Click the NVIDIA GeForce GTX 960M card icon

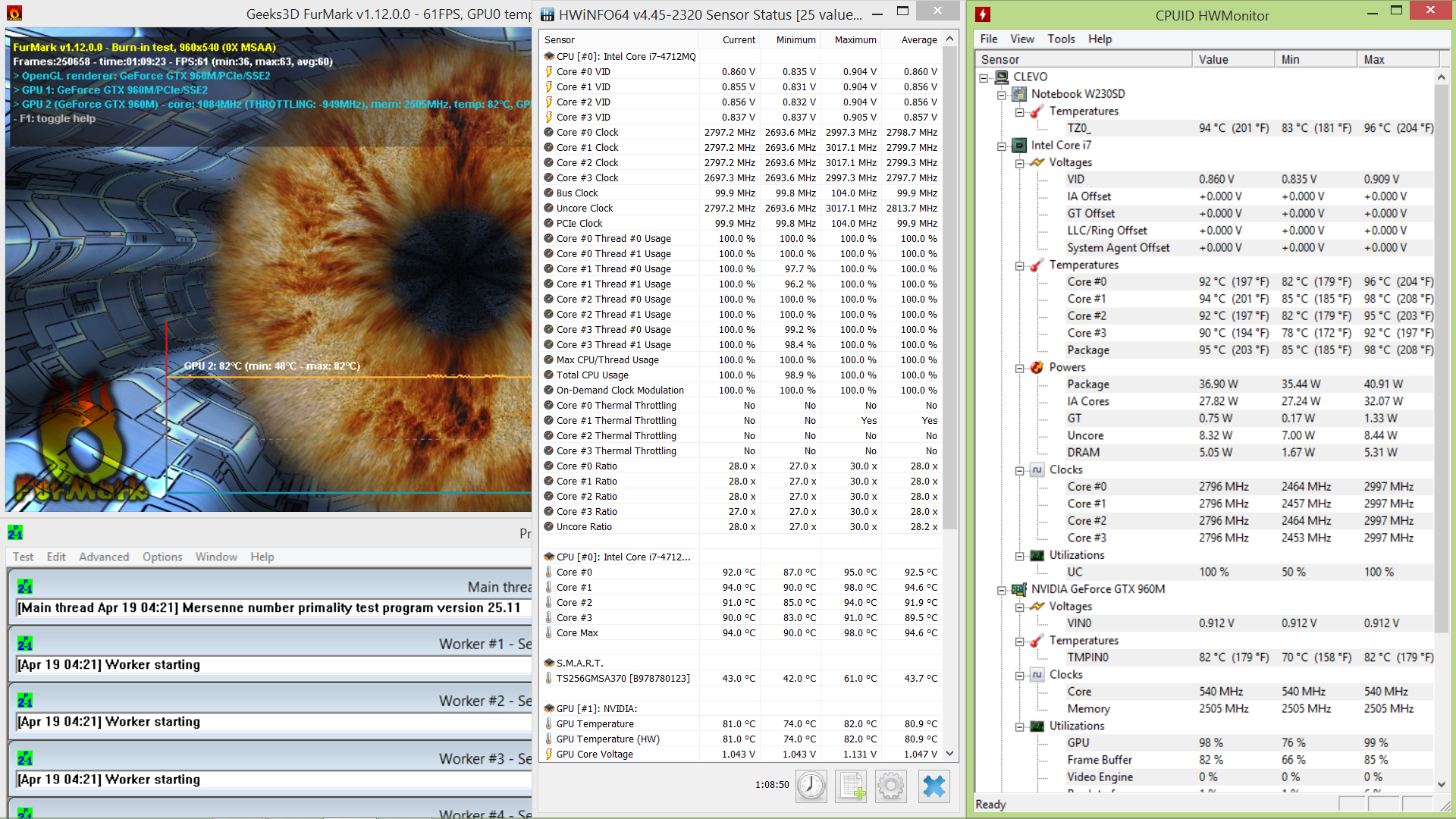click(1019, 589)
